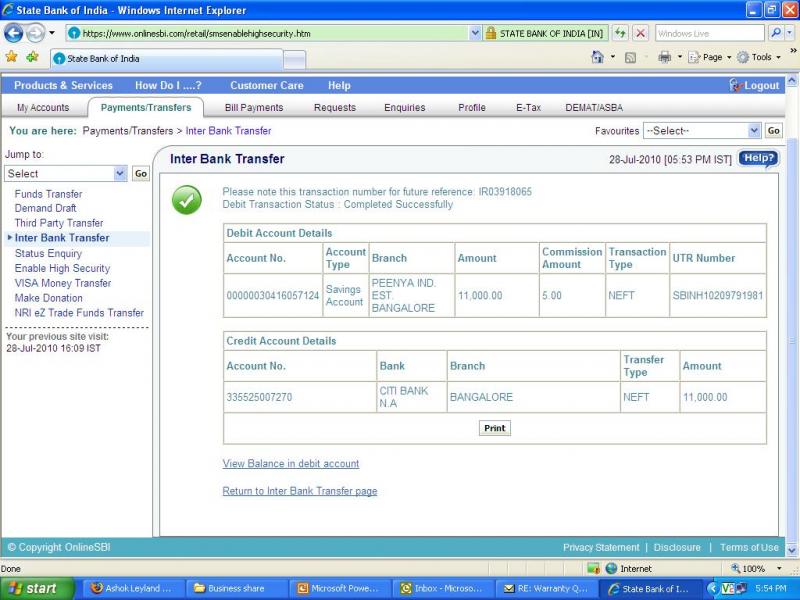
Task: Open the Disclosure footer link
Action: [x=677, y=547]
